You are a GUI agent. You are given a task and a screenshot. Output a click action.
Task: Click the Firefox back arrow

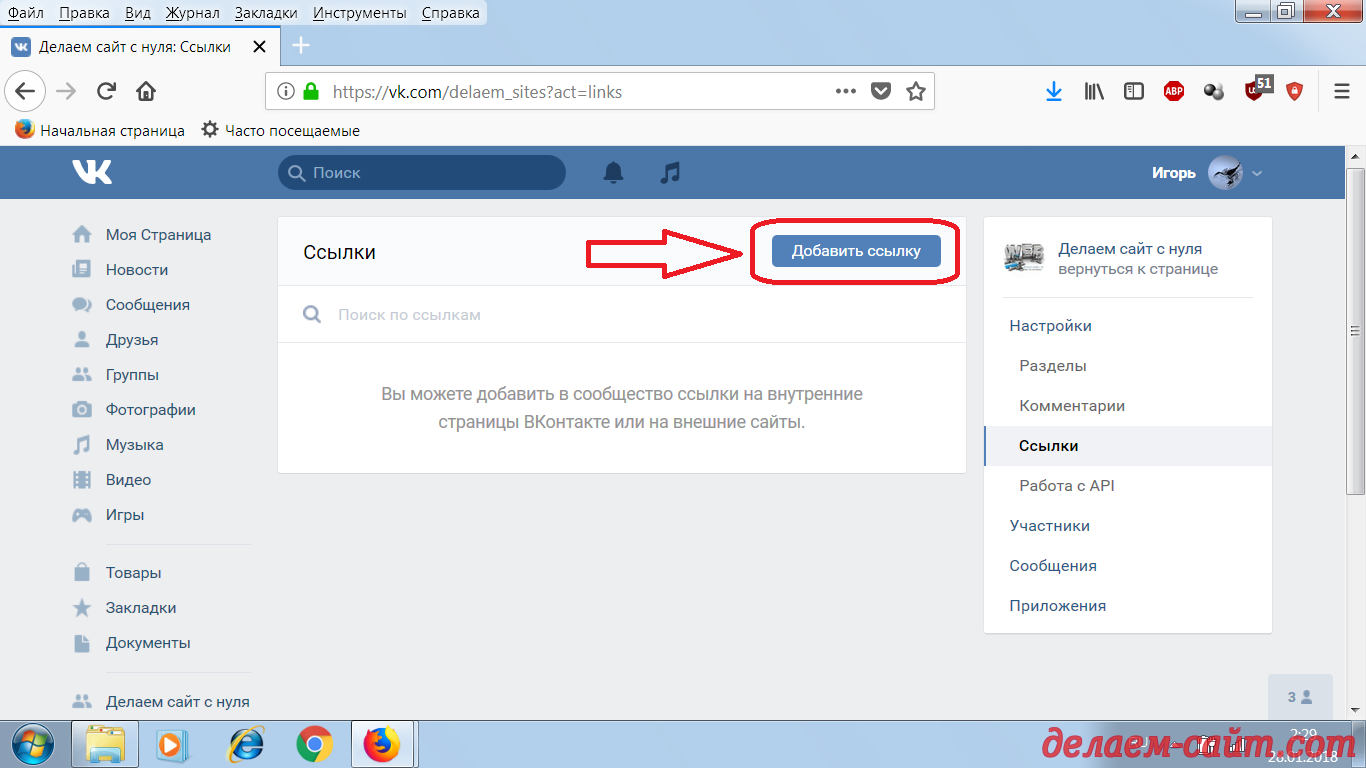coord(25,92)
